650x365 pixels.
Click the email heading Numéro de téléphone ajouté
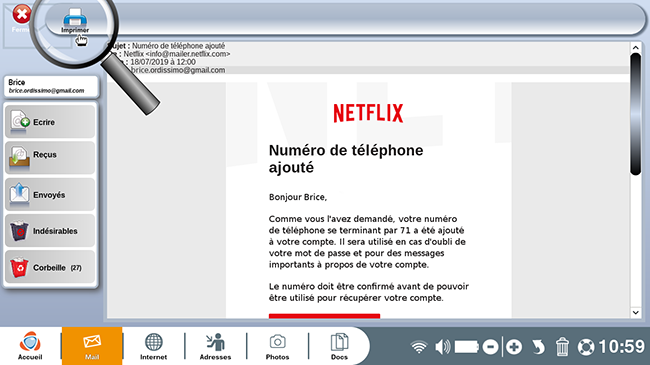coord(346,159)
